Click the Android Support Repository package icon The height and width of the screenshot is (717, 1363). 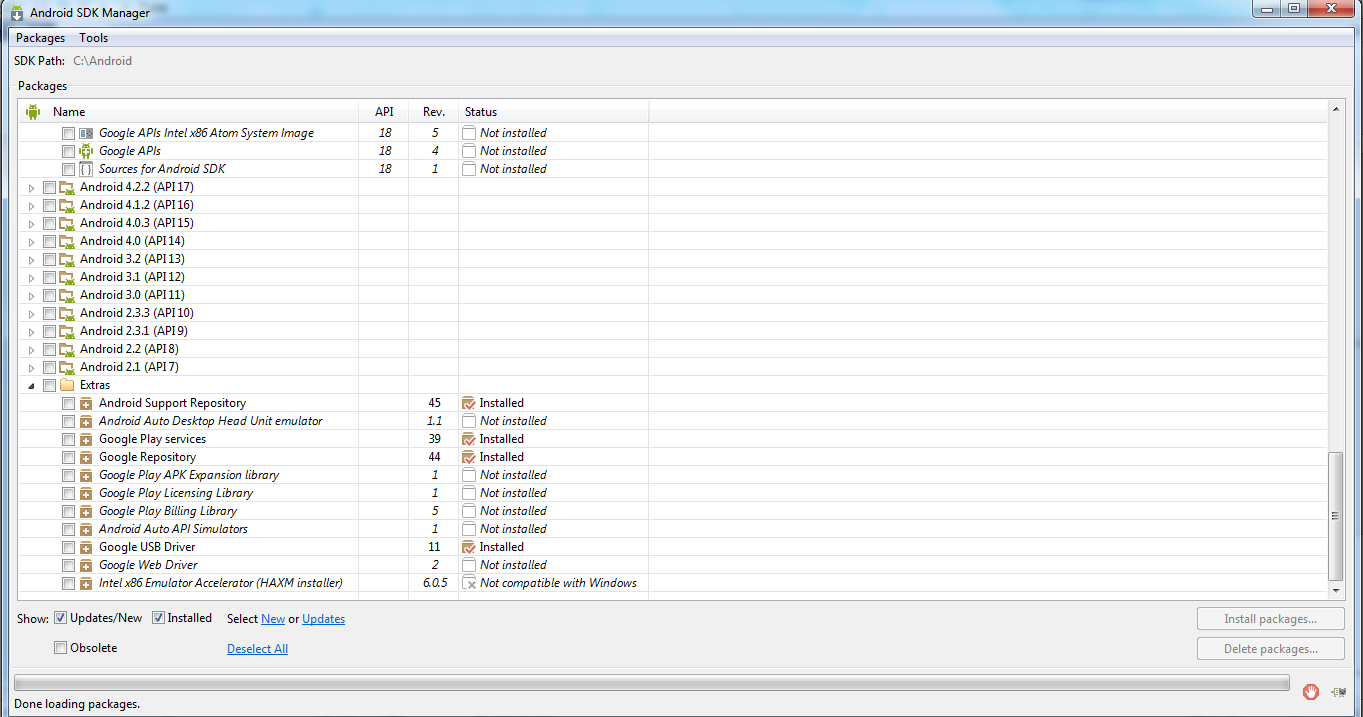86,403
